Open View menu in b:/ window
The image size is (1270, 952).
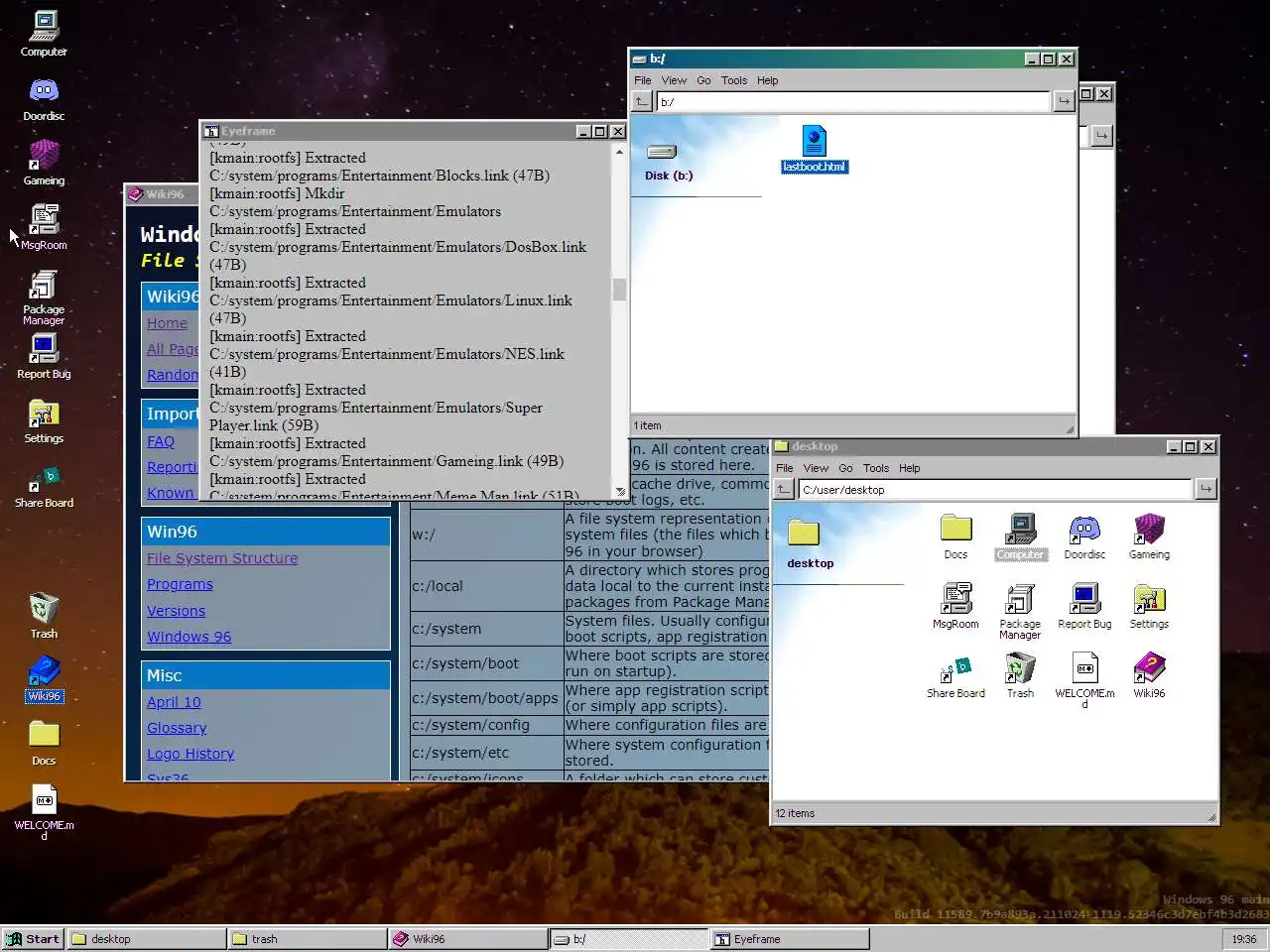tap(674, 80)
